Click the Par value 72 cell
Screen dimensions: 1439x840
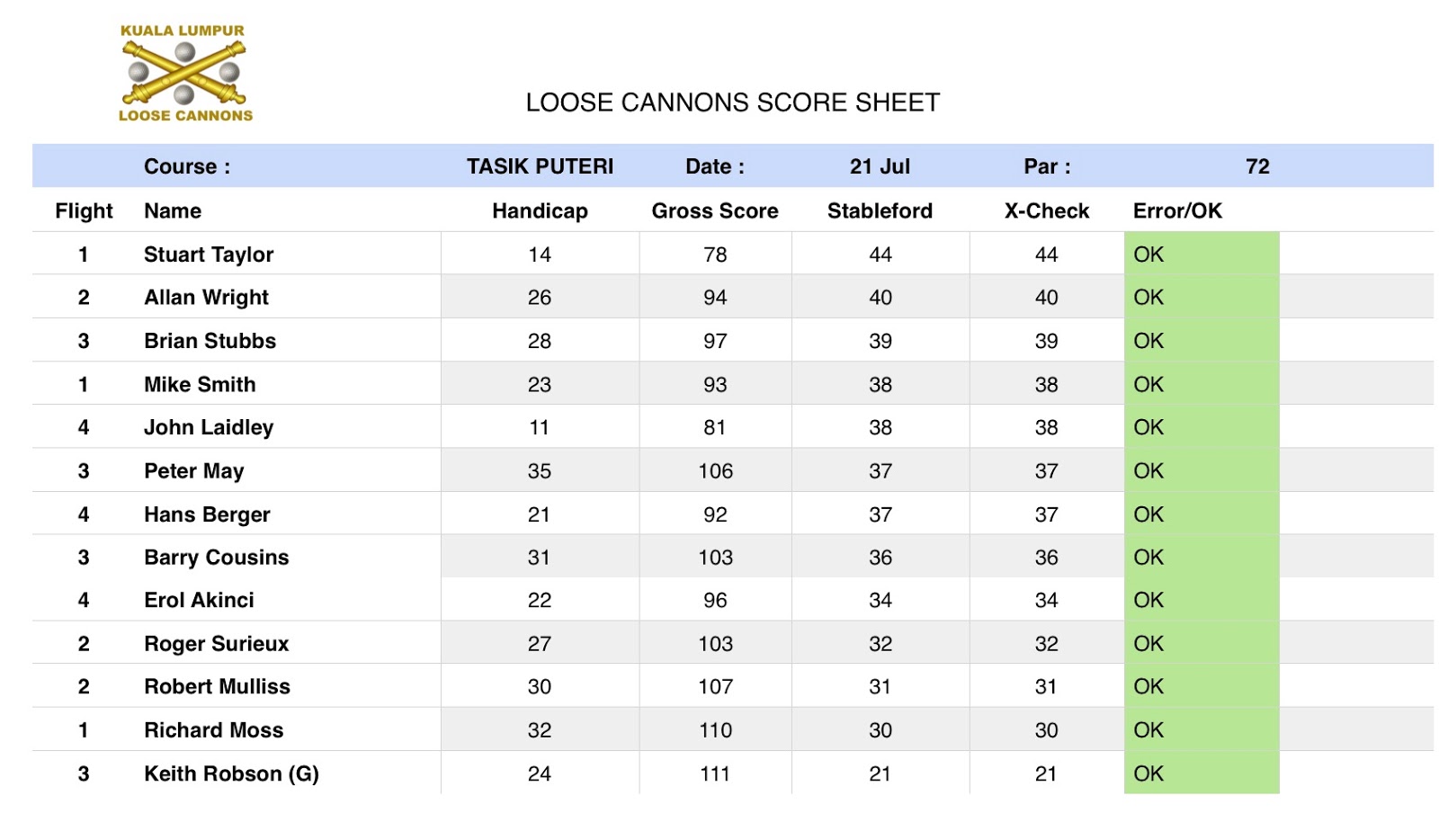(x=1256, y=166)
